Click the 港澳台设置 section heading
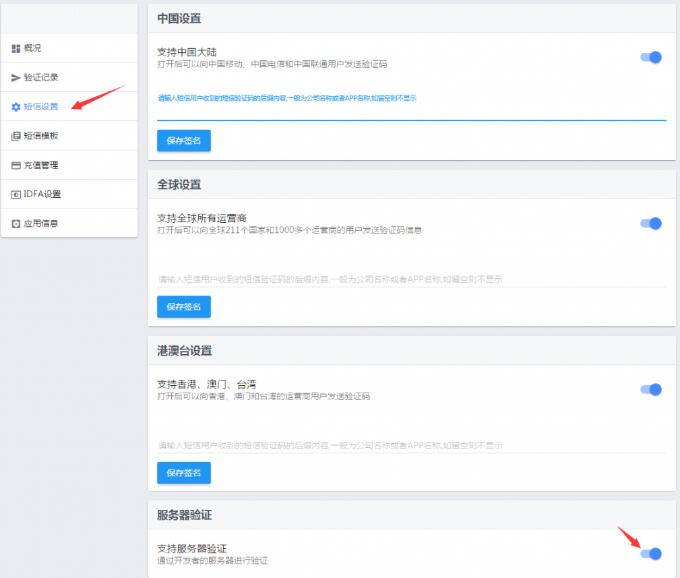680x578 pixels. [185, 351]
